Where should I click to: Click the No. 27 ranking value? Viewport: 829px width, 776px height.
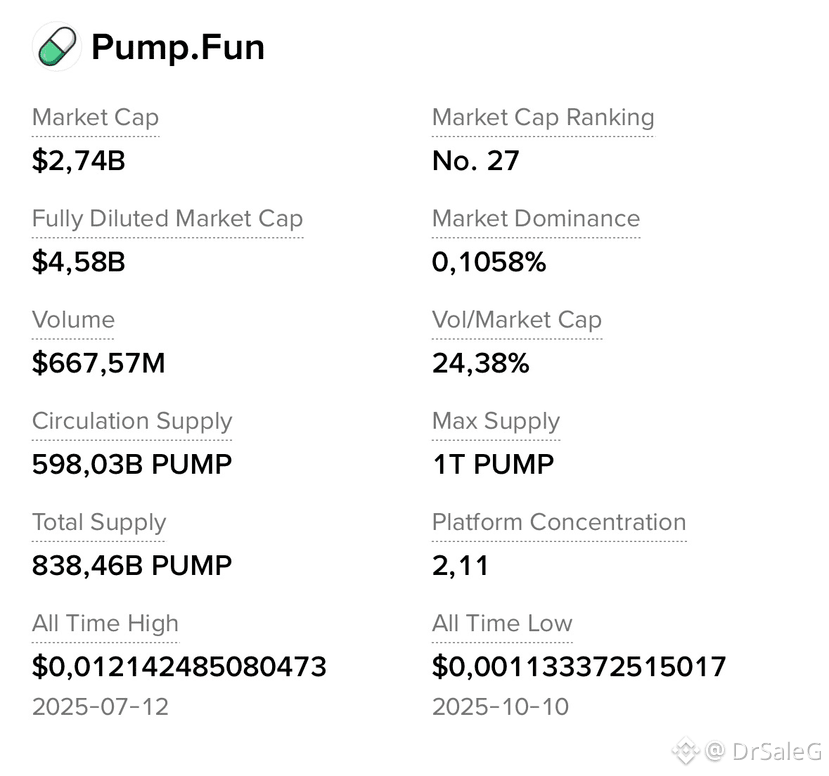click(475, 161)
